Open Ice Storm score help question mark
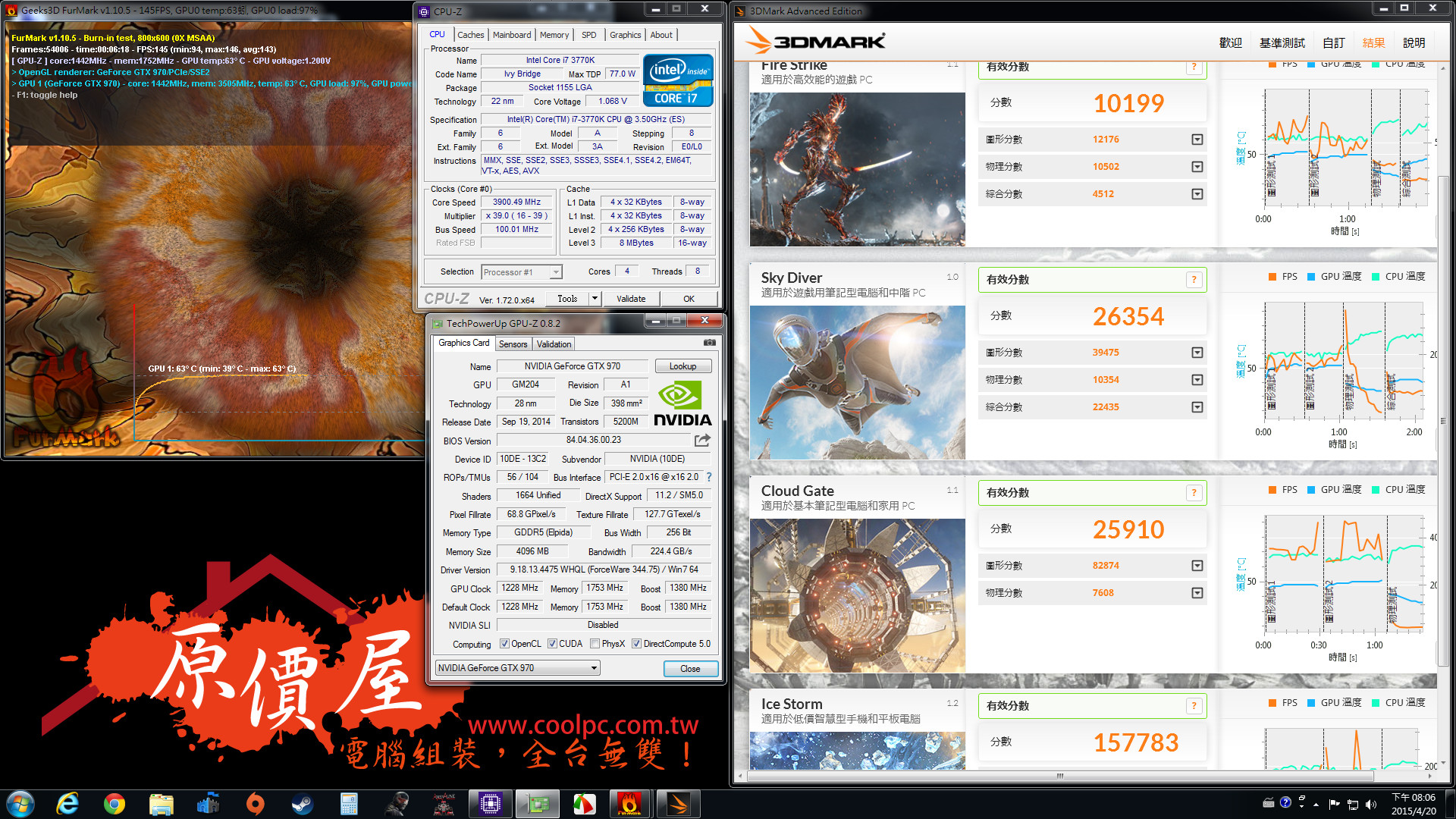The height and width of the screenshot is (819, 1456). (x=1194, y=706)
